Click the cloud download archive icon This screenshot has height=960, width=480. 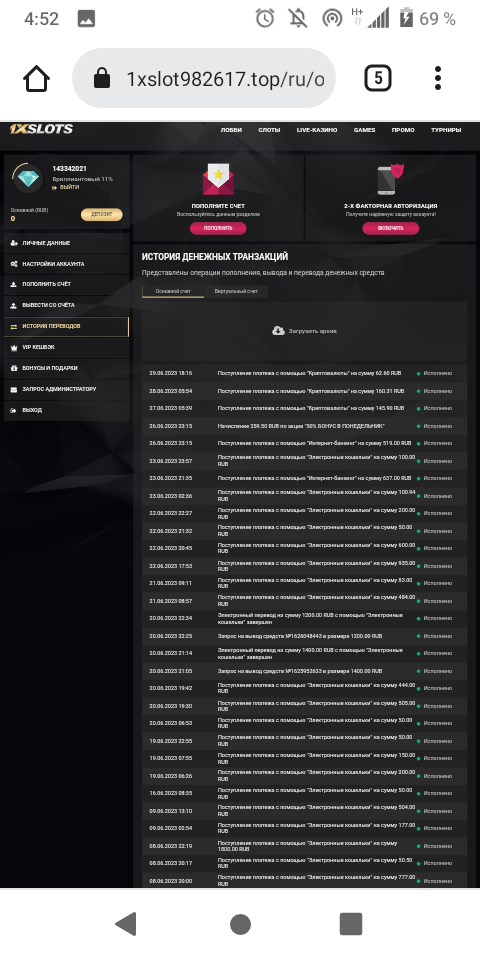[278, 331]
